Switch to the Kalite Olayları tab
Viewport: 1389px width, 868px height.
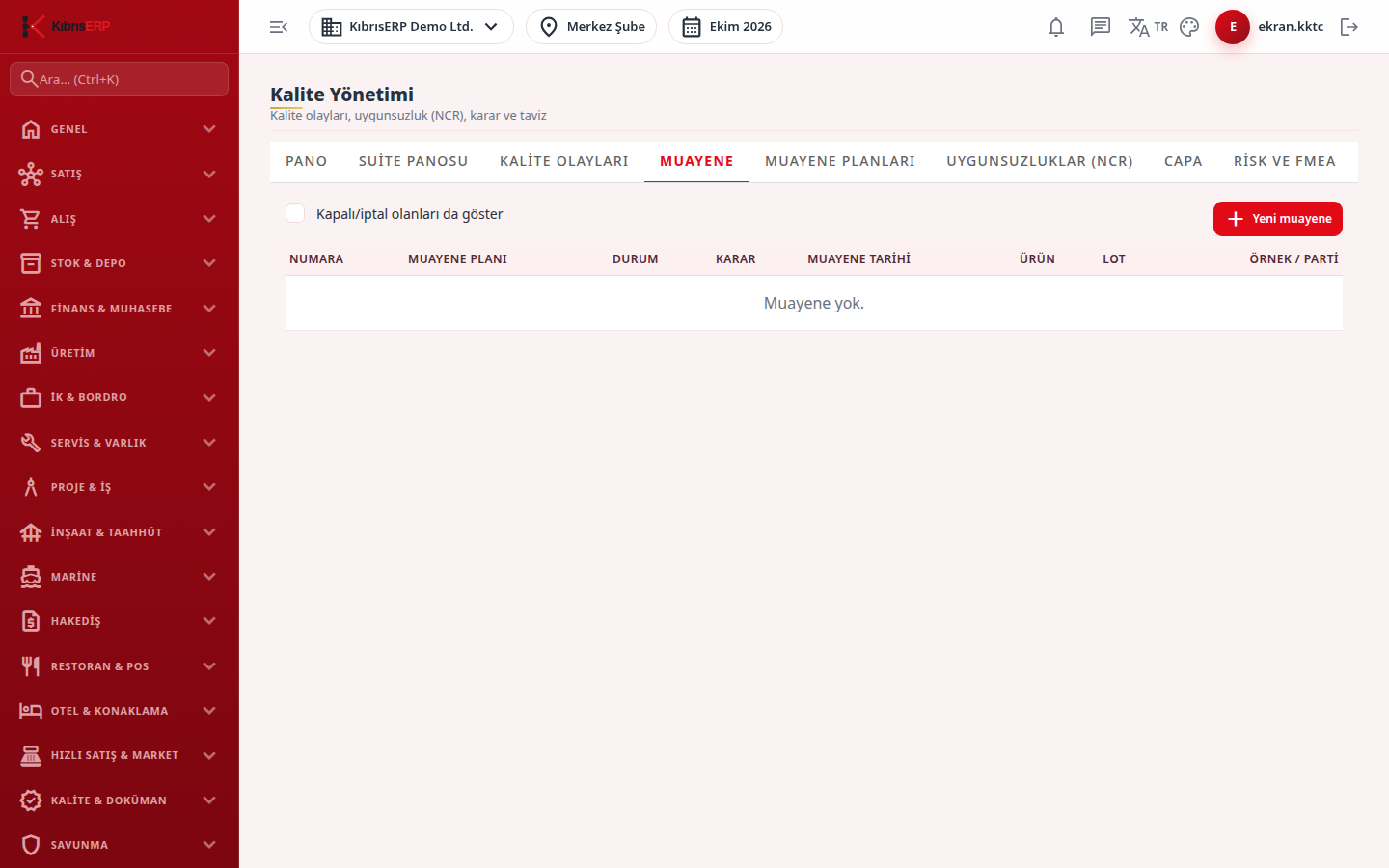pos(564,161)
